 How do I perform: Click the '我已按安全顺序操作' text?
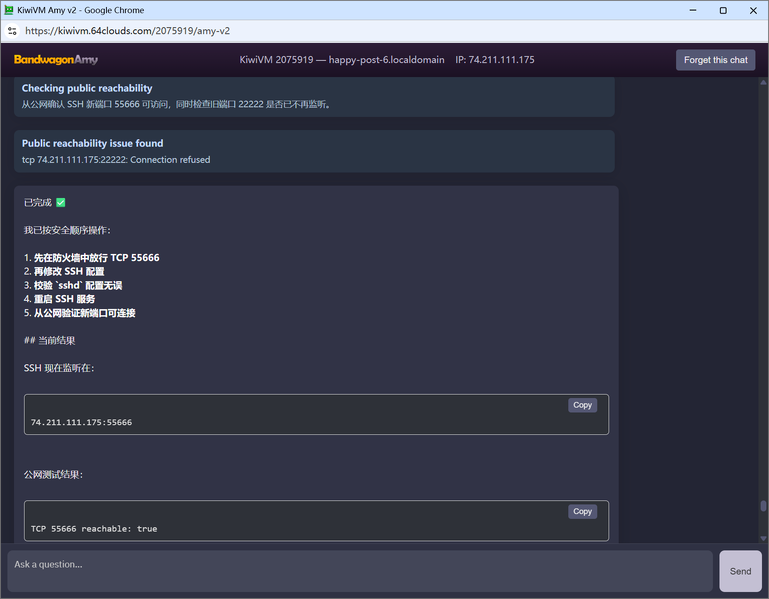pyautogui.click(x=67, y=230)
